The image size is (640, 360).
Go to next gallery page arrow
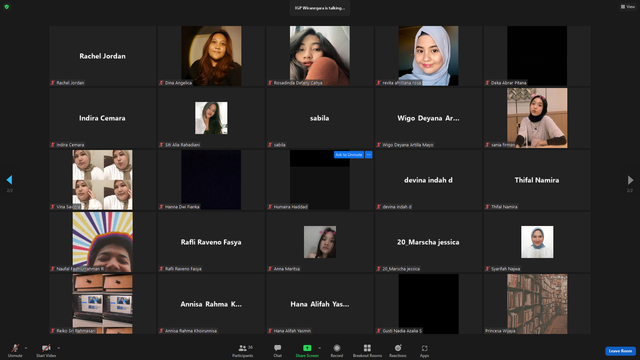coord(630,180)
